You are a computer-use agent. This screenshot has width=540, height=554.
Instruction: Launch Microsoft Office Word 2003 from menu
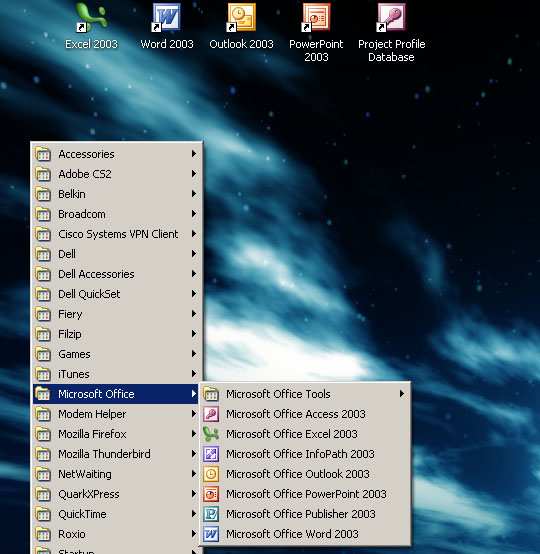pos(306,534)
